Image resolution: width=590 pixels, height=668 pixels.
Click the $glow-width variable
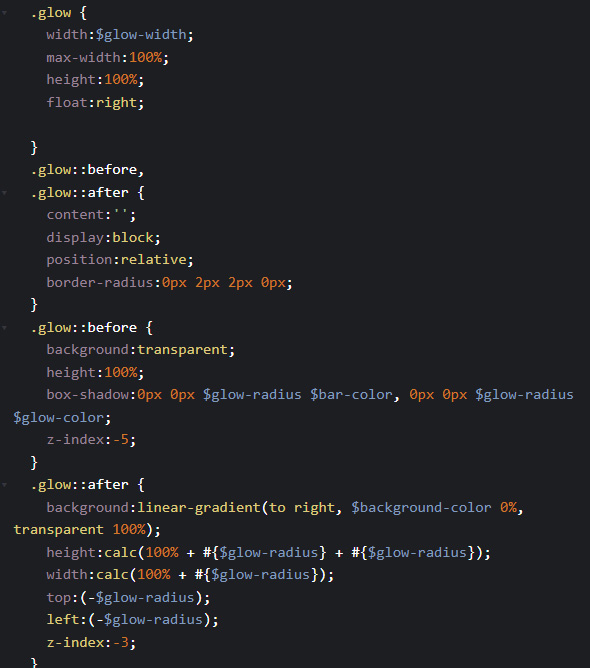click(x=141, y=35)
